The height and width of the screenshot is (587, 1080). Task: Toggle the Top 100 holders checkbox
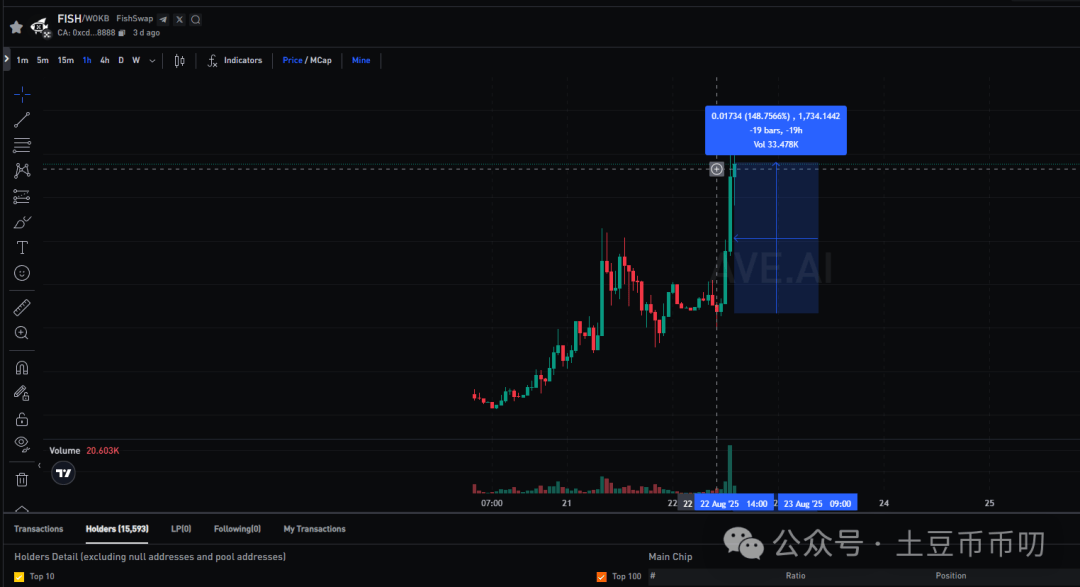click(x=601, y=576)
